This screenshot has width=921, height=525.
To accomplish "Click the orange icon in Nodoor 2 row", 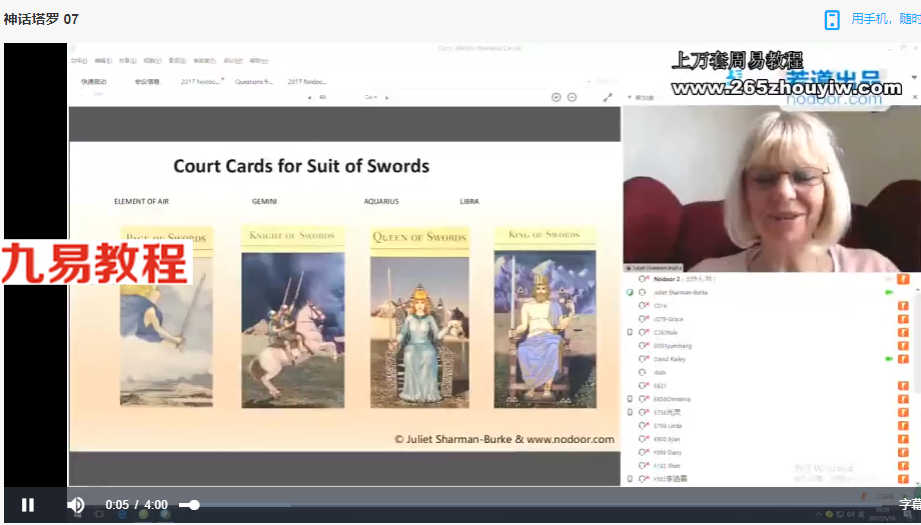I will tap(903, 279).
